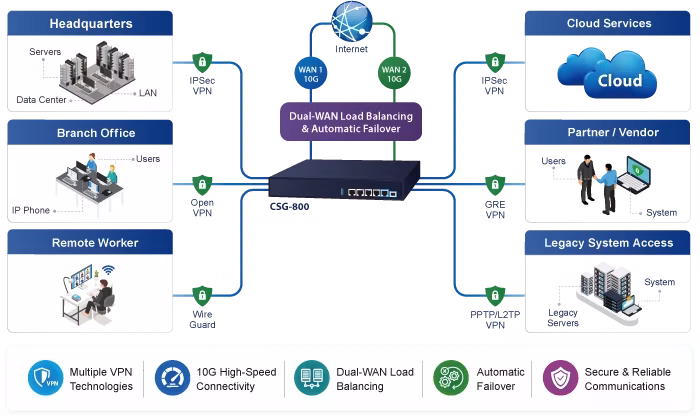Click the GRE VPN shield icon
The image size is (700, 420).
click(495, 185)
